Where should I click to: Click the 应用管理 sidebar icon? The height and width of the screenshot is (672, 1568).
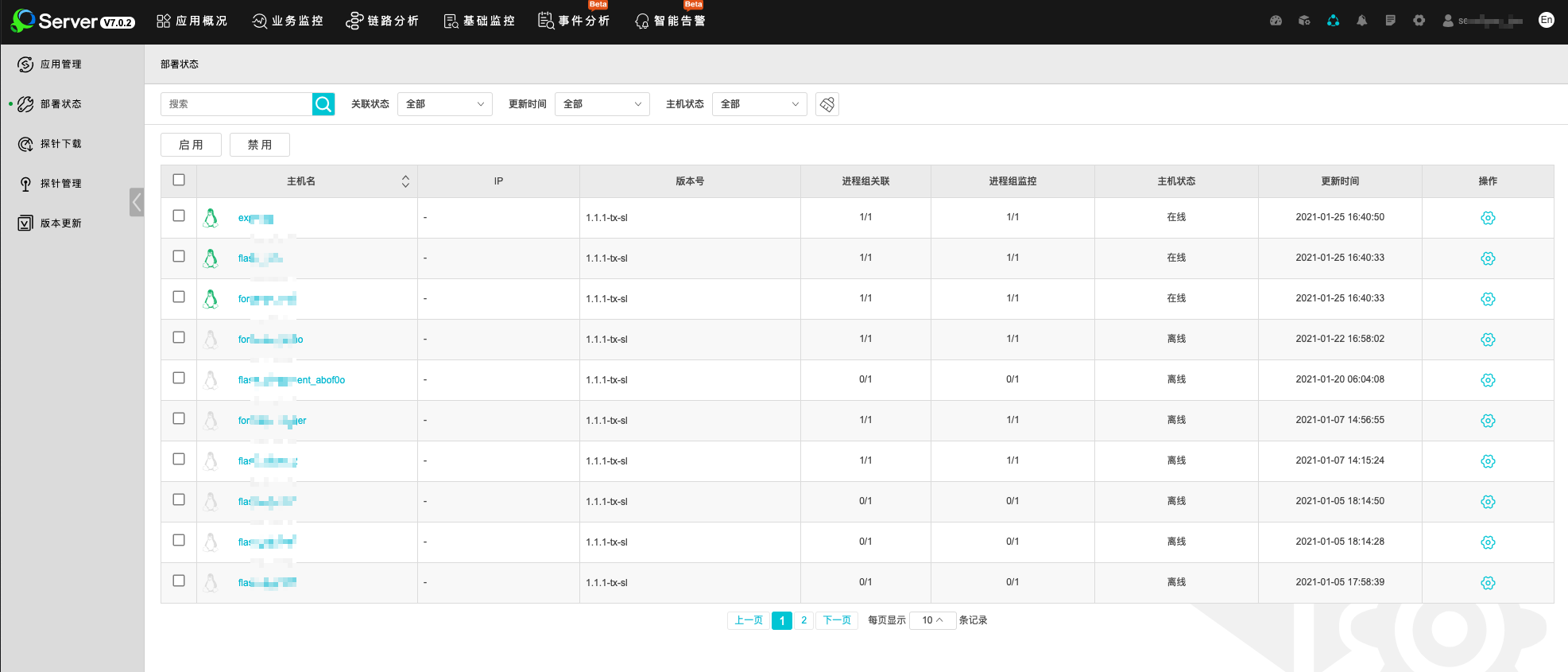(25, 64)
